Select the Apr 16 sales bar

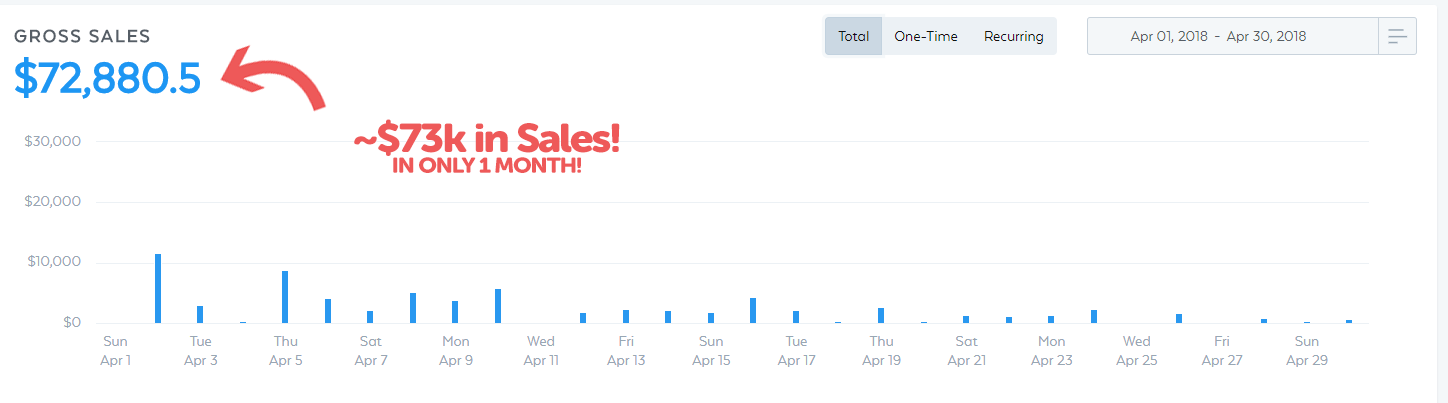[753, 310]
